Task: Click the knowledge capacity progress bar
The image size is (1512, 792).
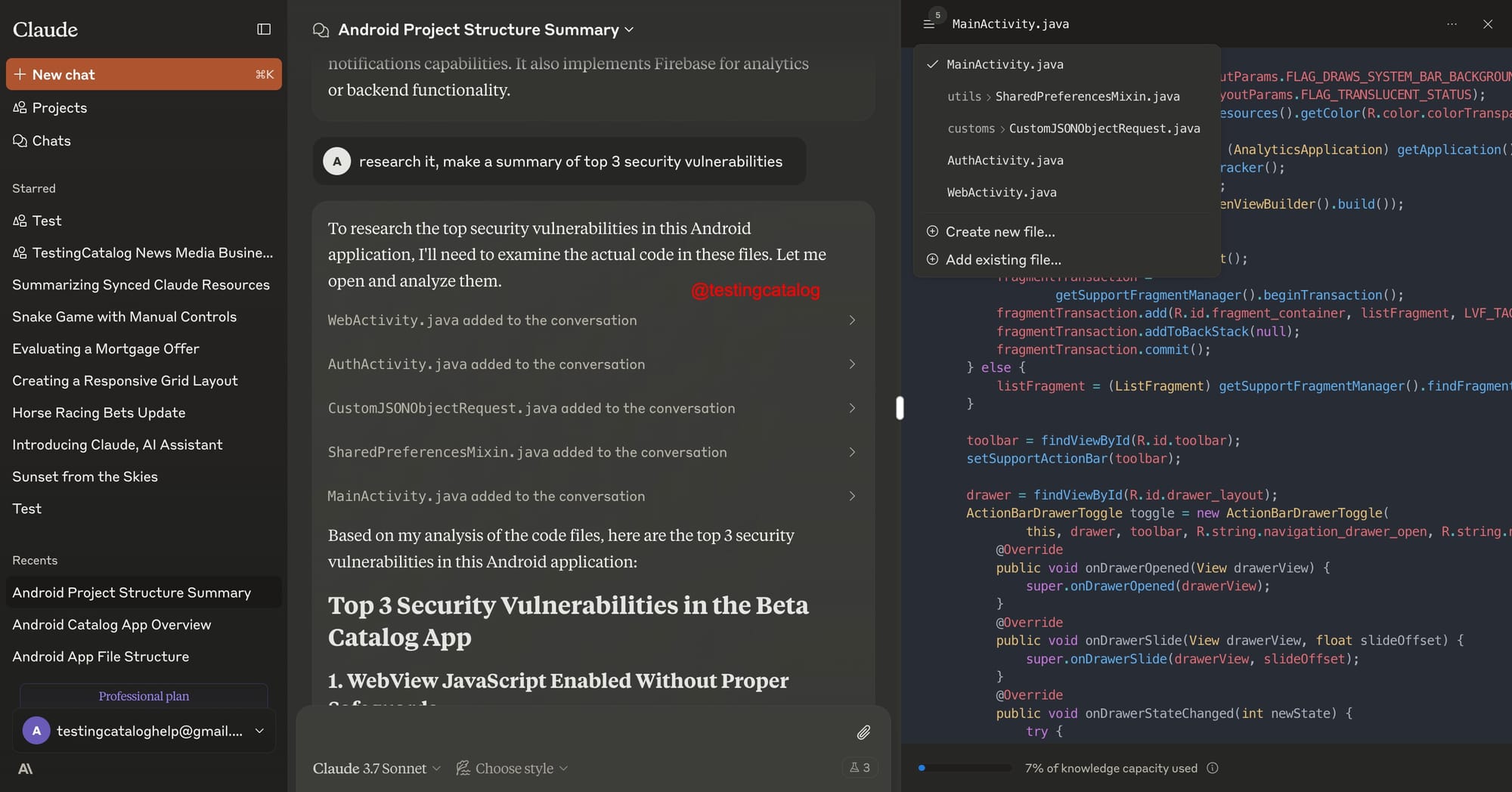Action: pos(965,768)
